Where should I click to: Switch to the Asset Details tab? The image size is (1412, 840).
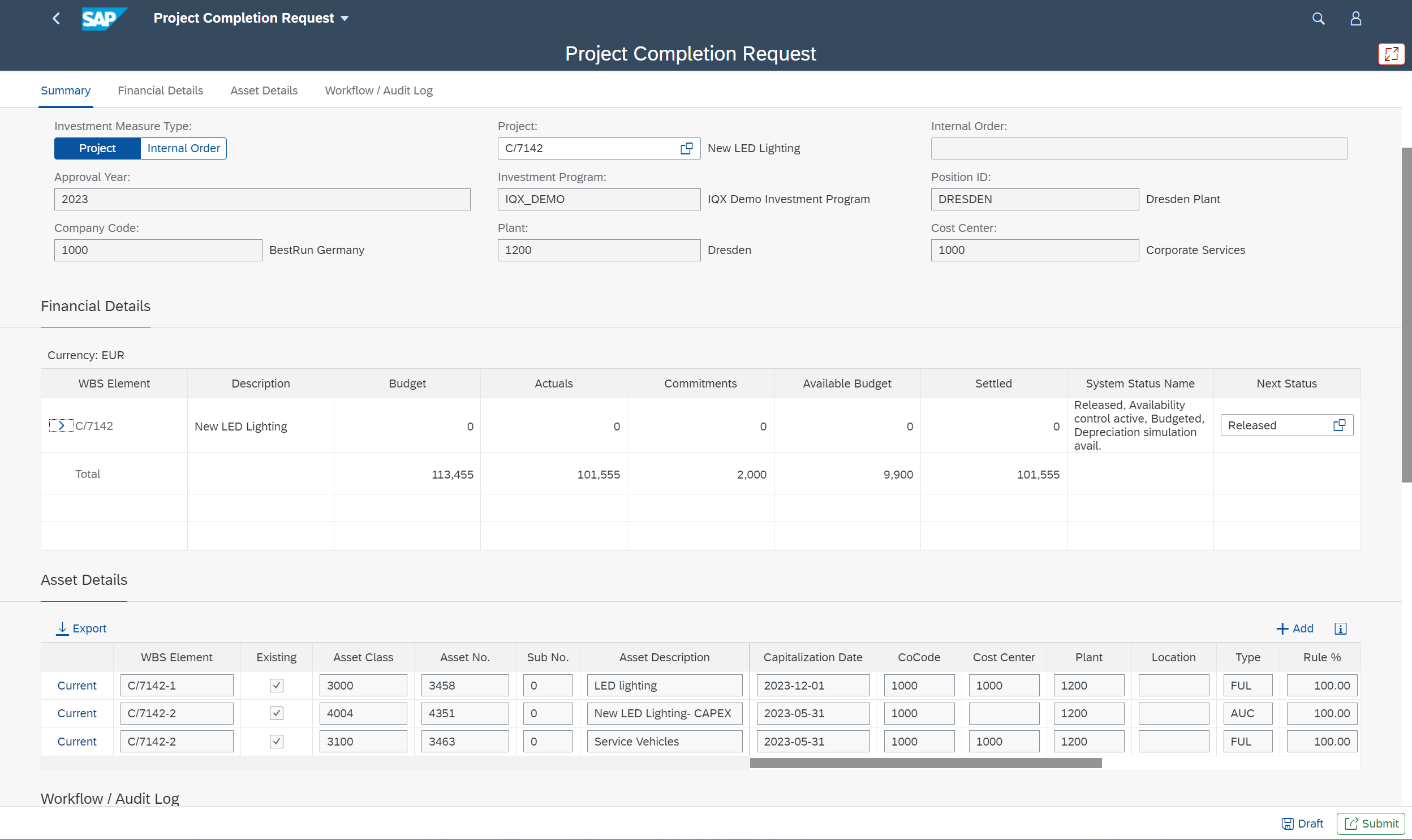[x=264, y=90]
